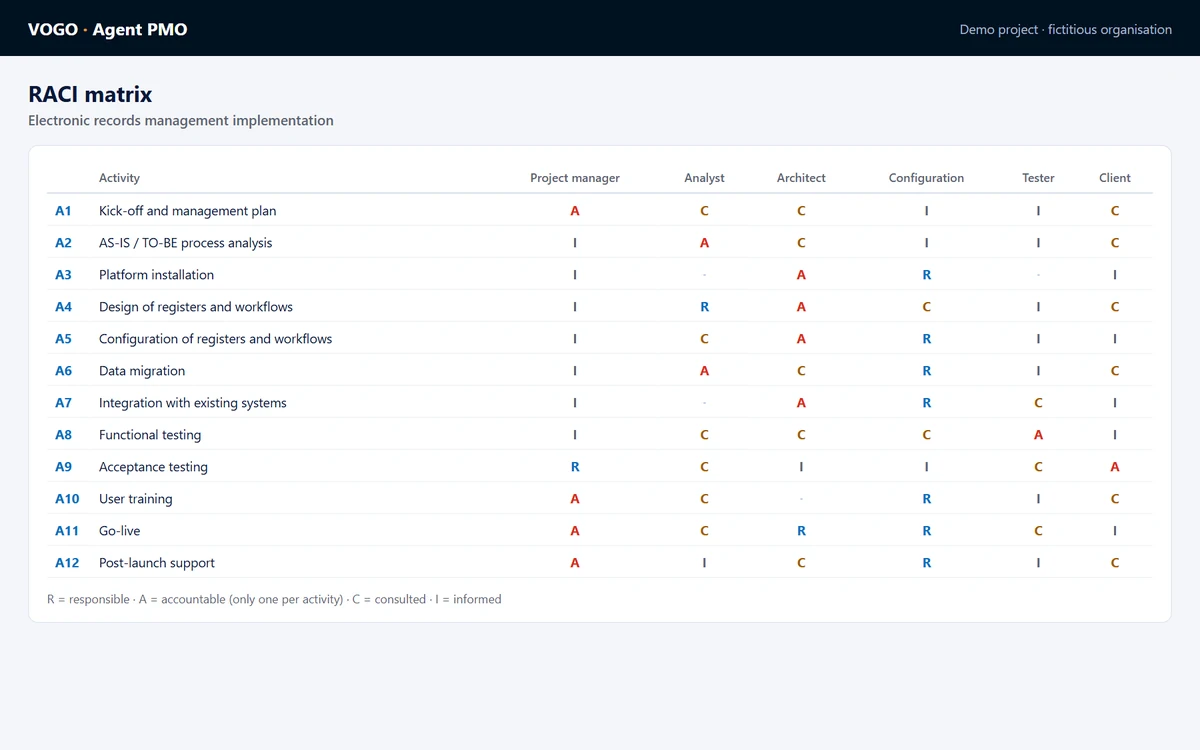Click the Analyst 'R' in Design of registers row
The width and height of the screenshot is (1200, 750).
click(704, 307)
